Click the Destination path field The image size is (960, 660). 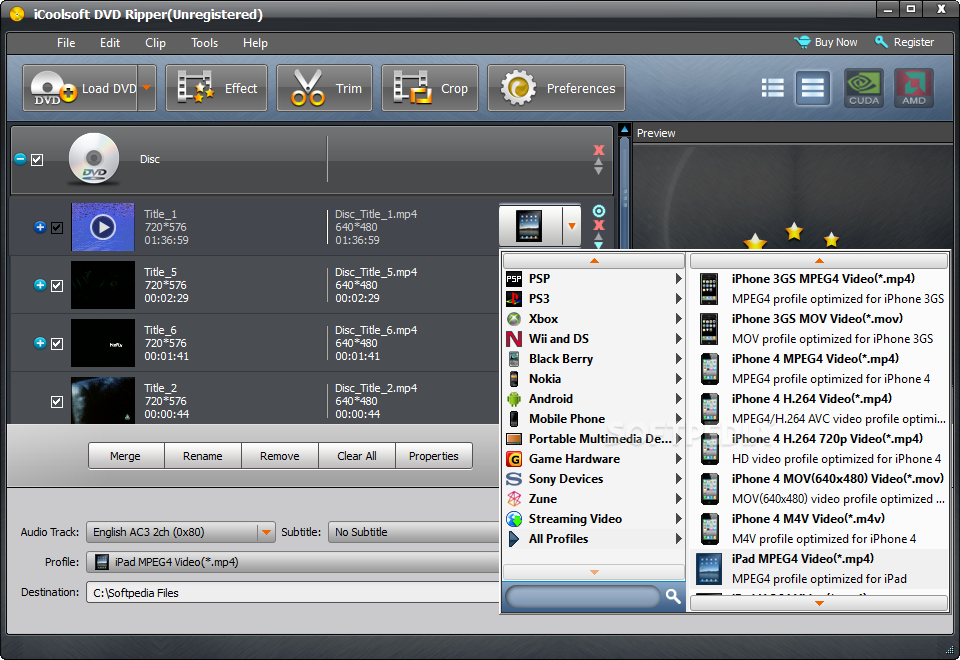coord(293,593)
